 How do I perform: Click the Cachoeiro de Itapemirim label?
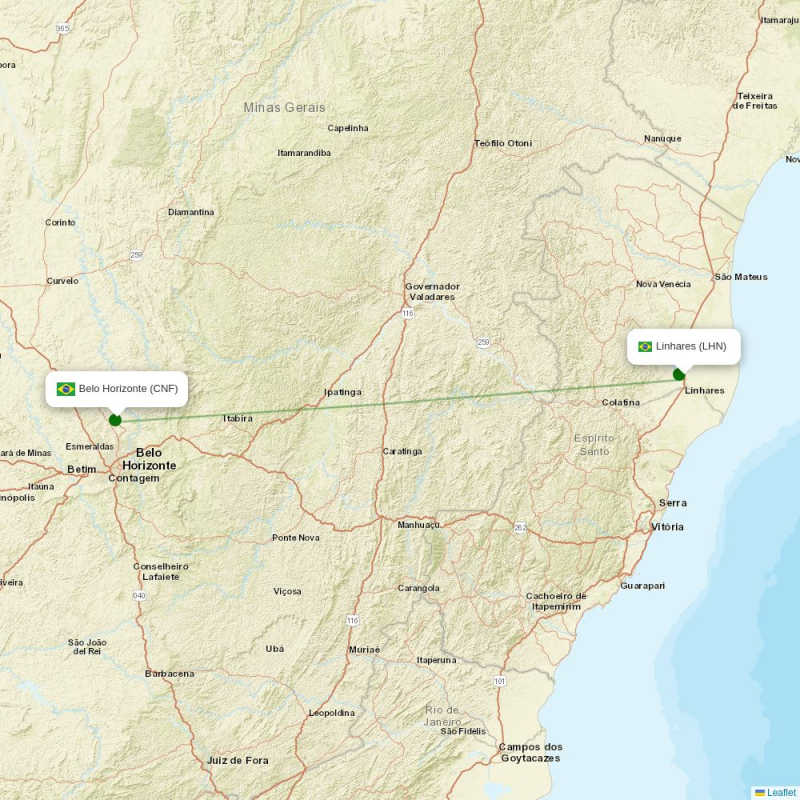pos(556,601)
